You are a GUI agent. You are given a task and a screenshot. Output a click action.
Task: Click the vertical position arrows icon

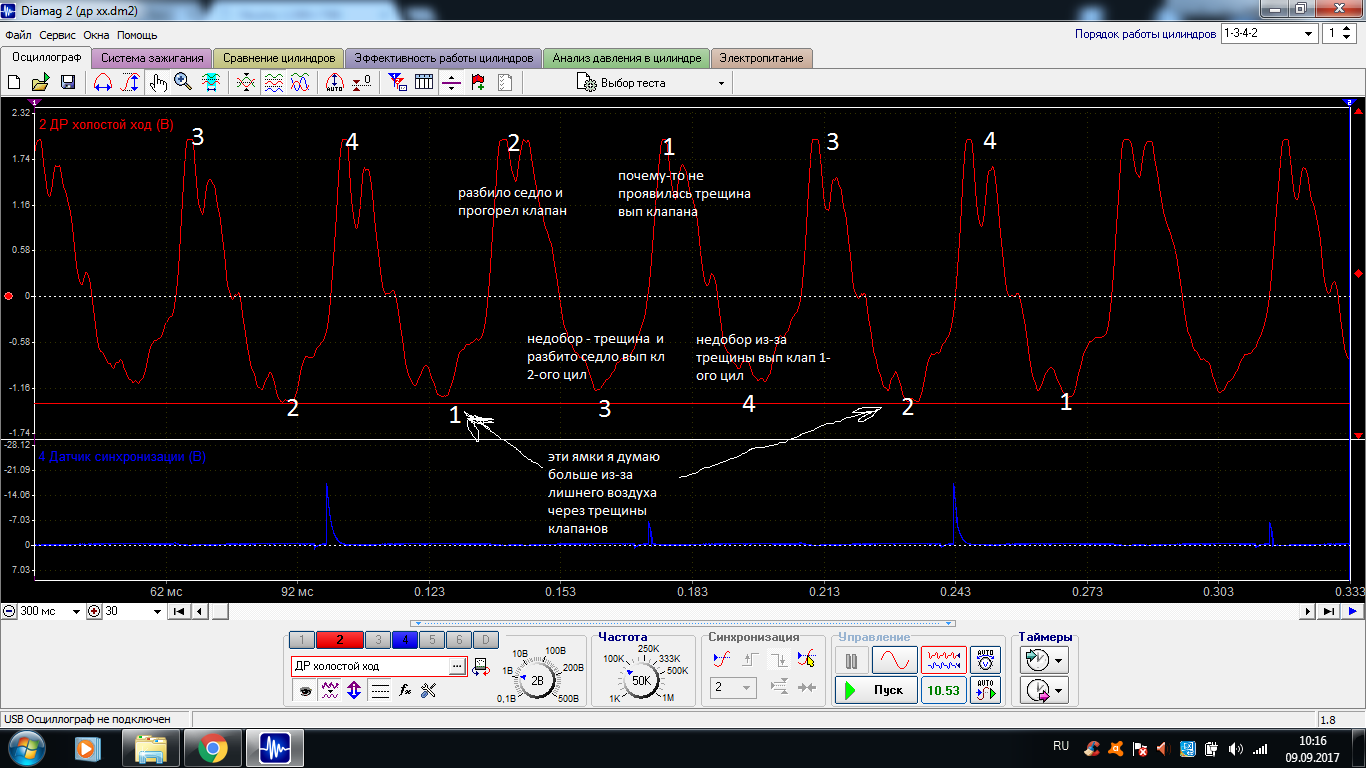pyautogui.click(x=354, y=690)
